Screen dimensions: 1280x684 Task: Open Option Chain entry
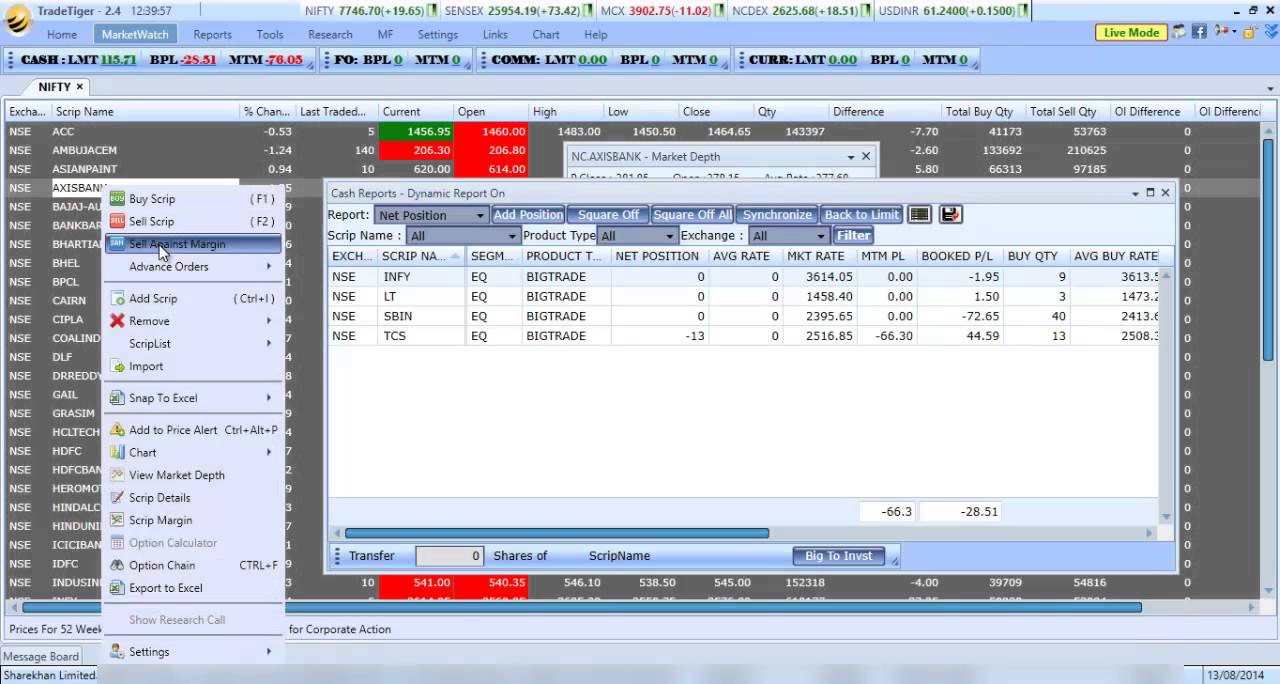(194, 565)
